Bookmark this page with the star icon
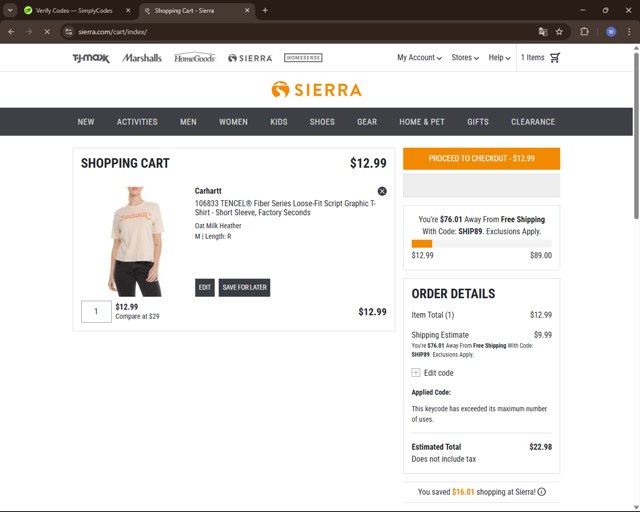The image size is (640, 512). 559,32
